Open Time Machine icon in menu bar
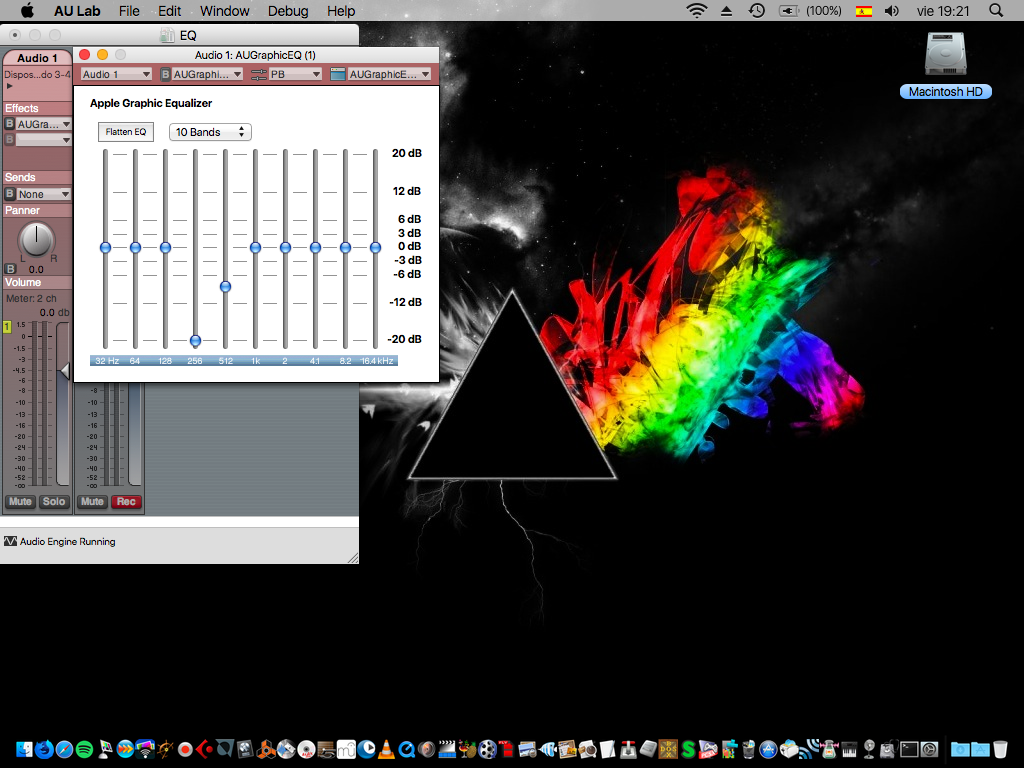Screen dimensions: 1024x768 pos(757,11)
